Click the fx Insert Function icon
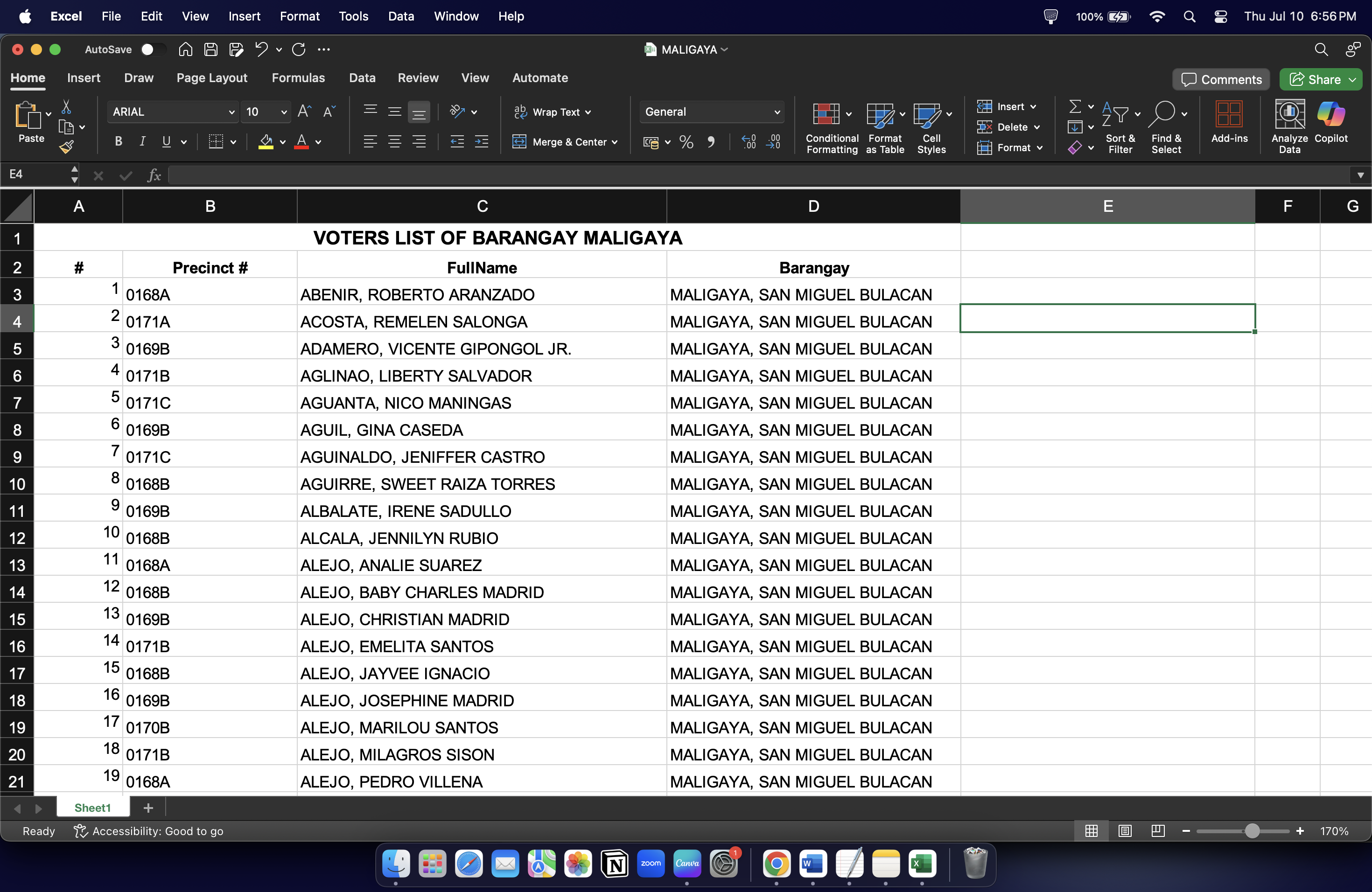Image resolution: width=1372 pixels, height=892 pixels. [154, 175]
